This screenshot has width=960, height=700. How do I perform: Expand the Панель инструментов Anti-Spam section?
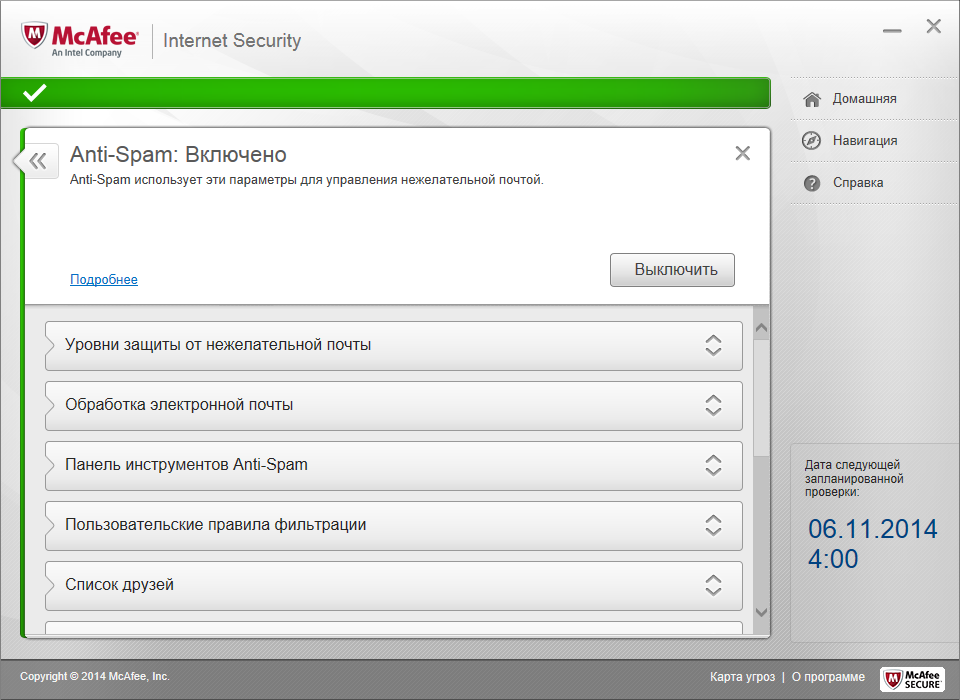pyautogui.click(x=713, y=465)
